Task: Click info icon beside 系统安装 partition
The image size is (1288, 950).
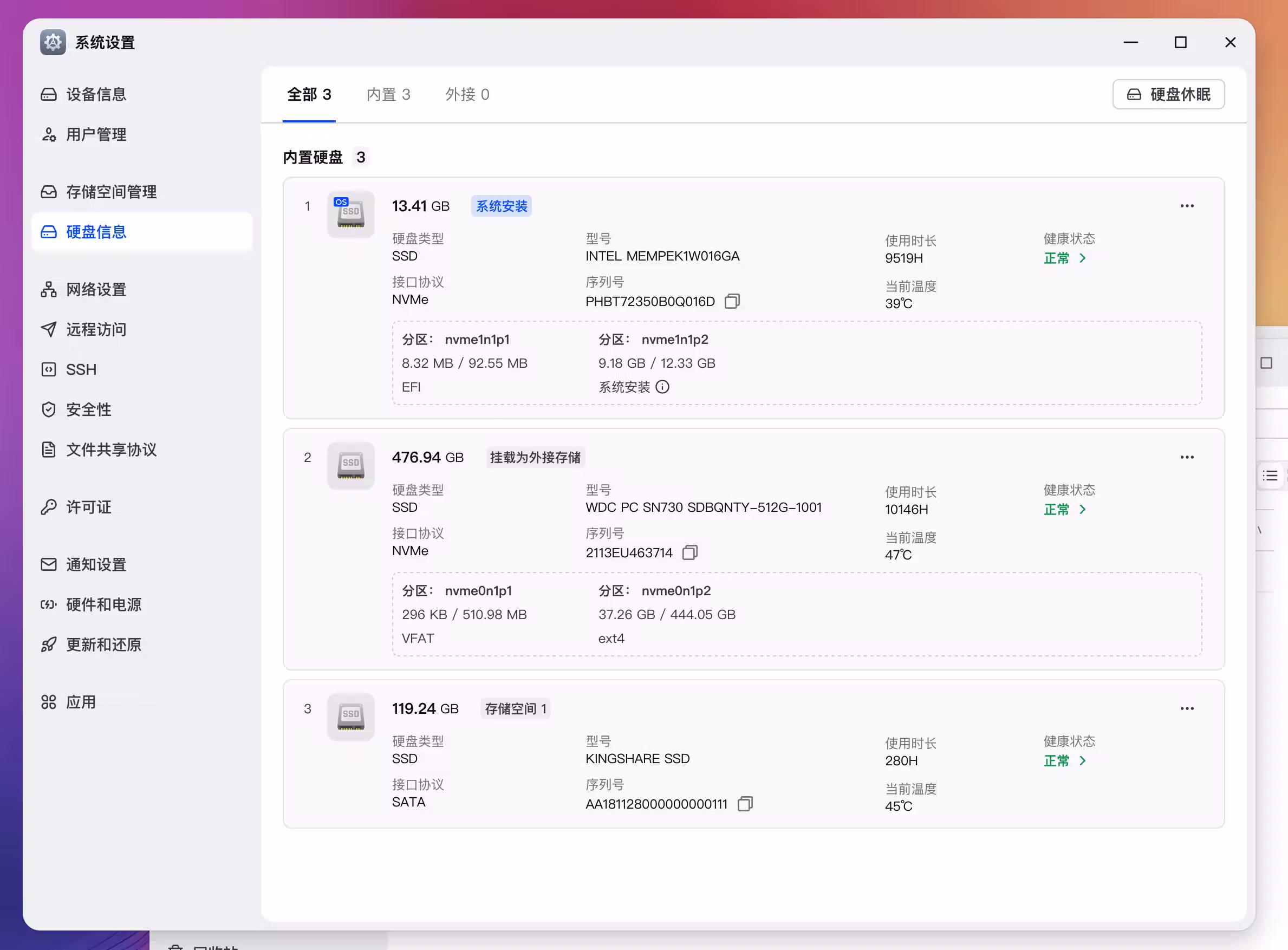Action: click(662, 387)
